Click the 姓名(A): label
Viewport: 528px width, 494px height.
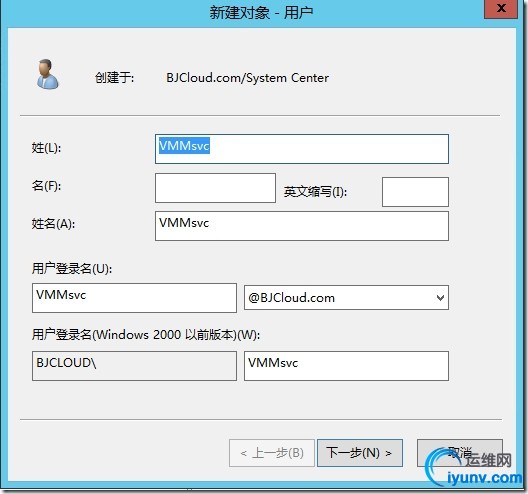click(x=54, y=223)
